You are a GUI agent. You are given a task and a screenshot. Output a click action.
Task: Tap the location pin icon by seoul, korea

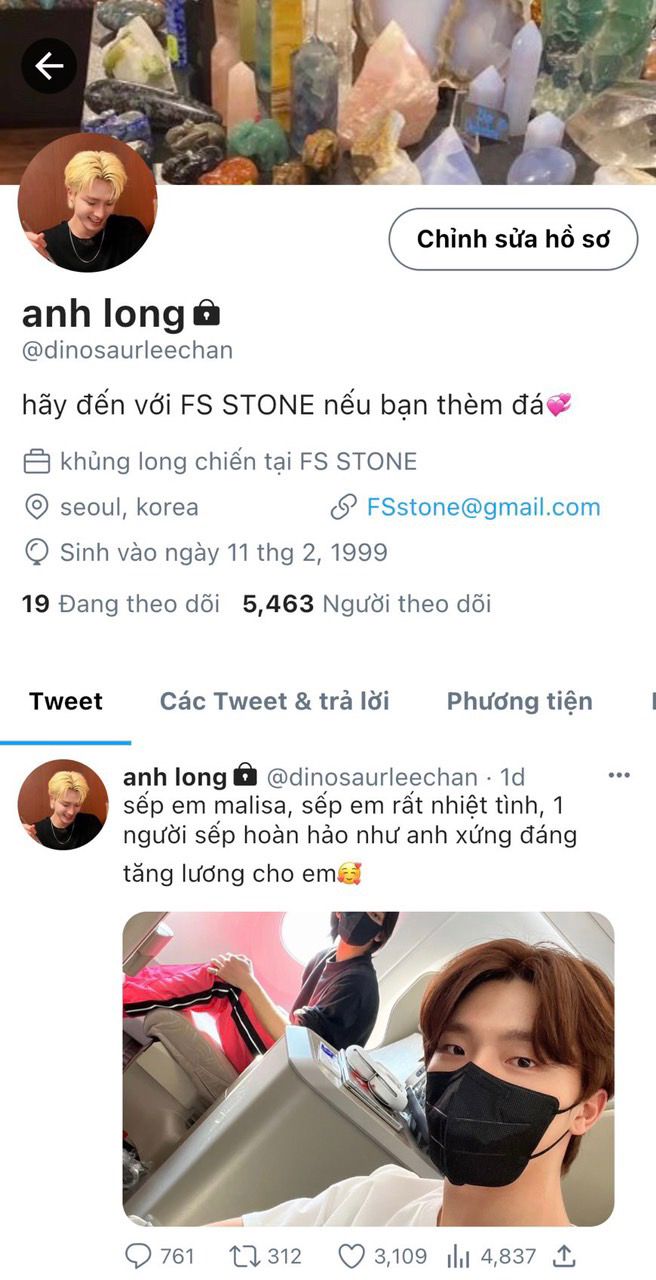tap(36, 507)
